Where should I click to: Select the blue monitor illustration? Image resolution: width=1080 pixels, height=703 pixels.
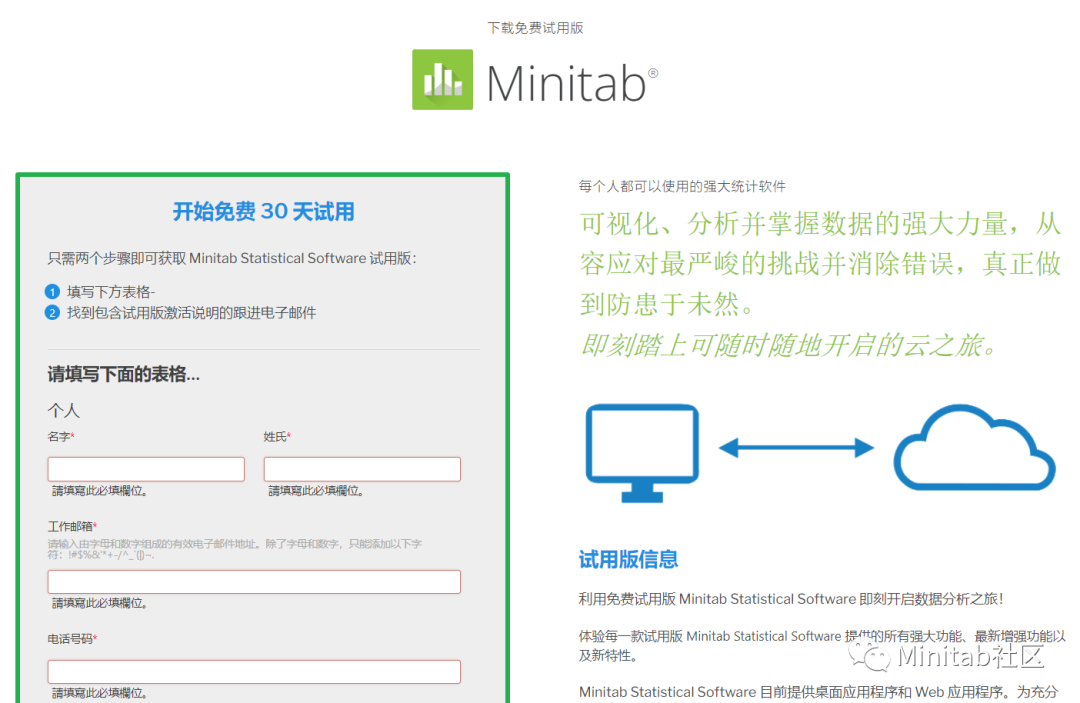[641, 442]
